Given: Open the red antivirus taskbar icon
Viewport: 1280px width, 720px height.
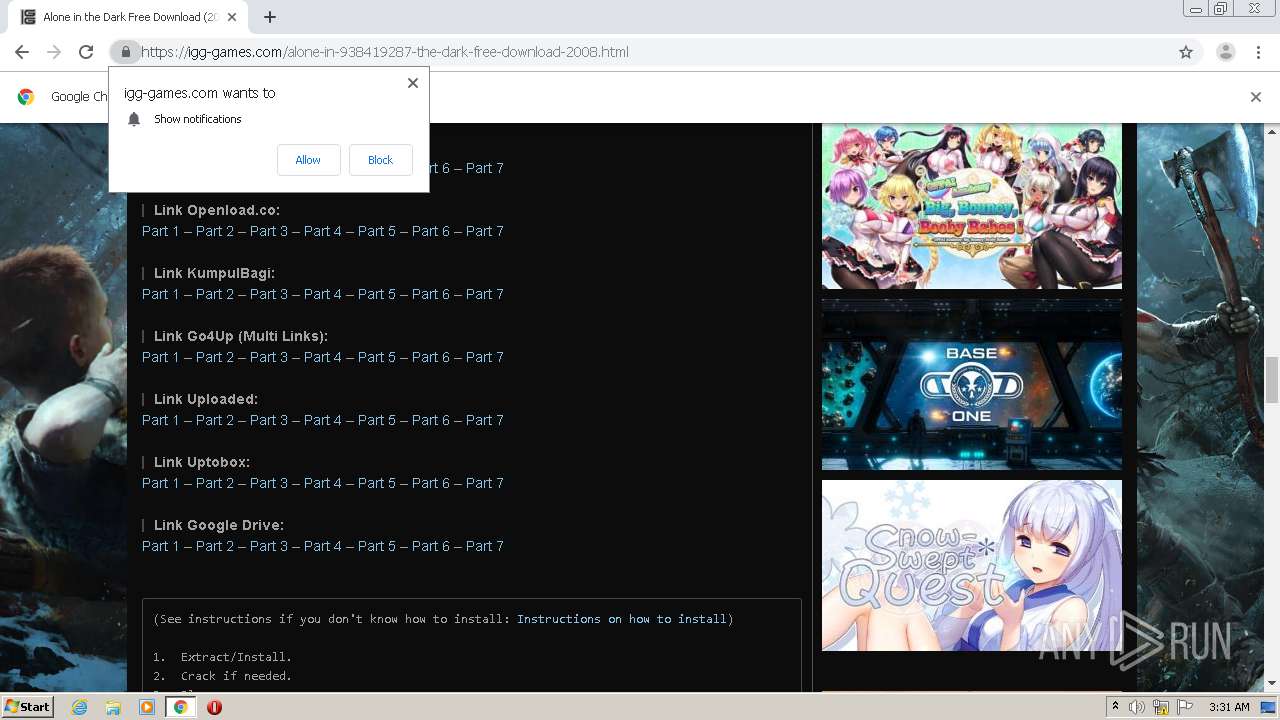Looking at the screenshot, I should click(214, 707).
